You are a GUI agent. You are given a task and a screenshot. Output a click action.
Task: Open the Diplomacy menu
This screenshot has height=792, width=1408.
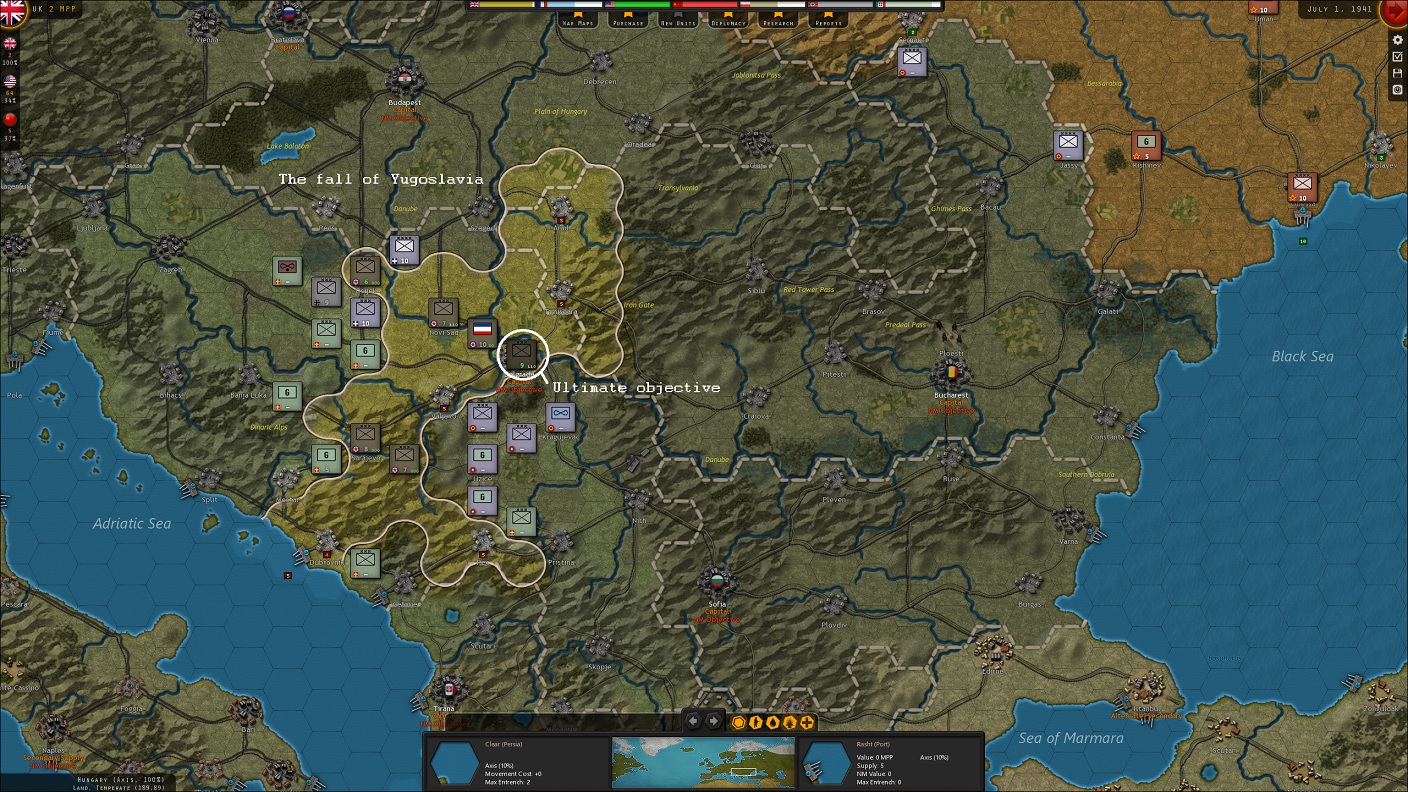(x=728, y=21)
